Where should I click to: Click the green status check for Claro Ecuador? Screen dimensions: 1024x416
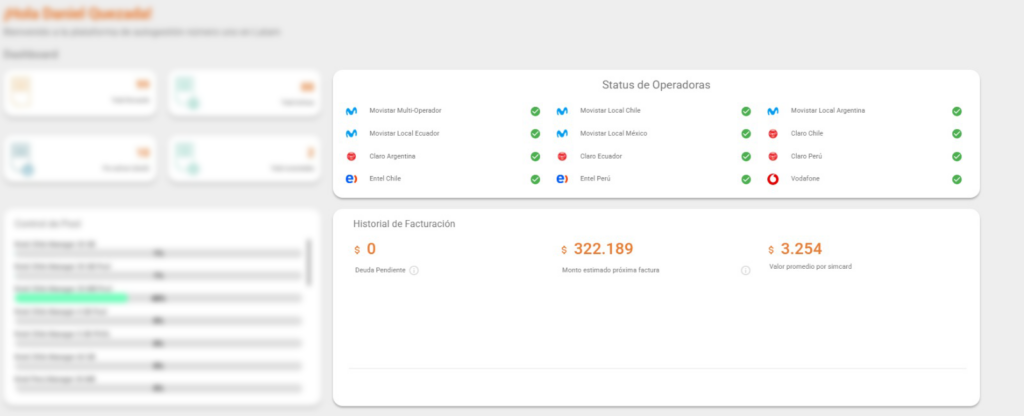[x=746, y=157]
